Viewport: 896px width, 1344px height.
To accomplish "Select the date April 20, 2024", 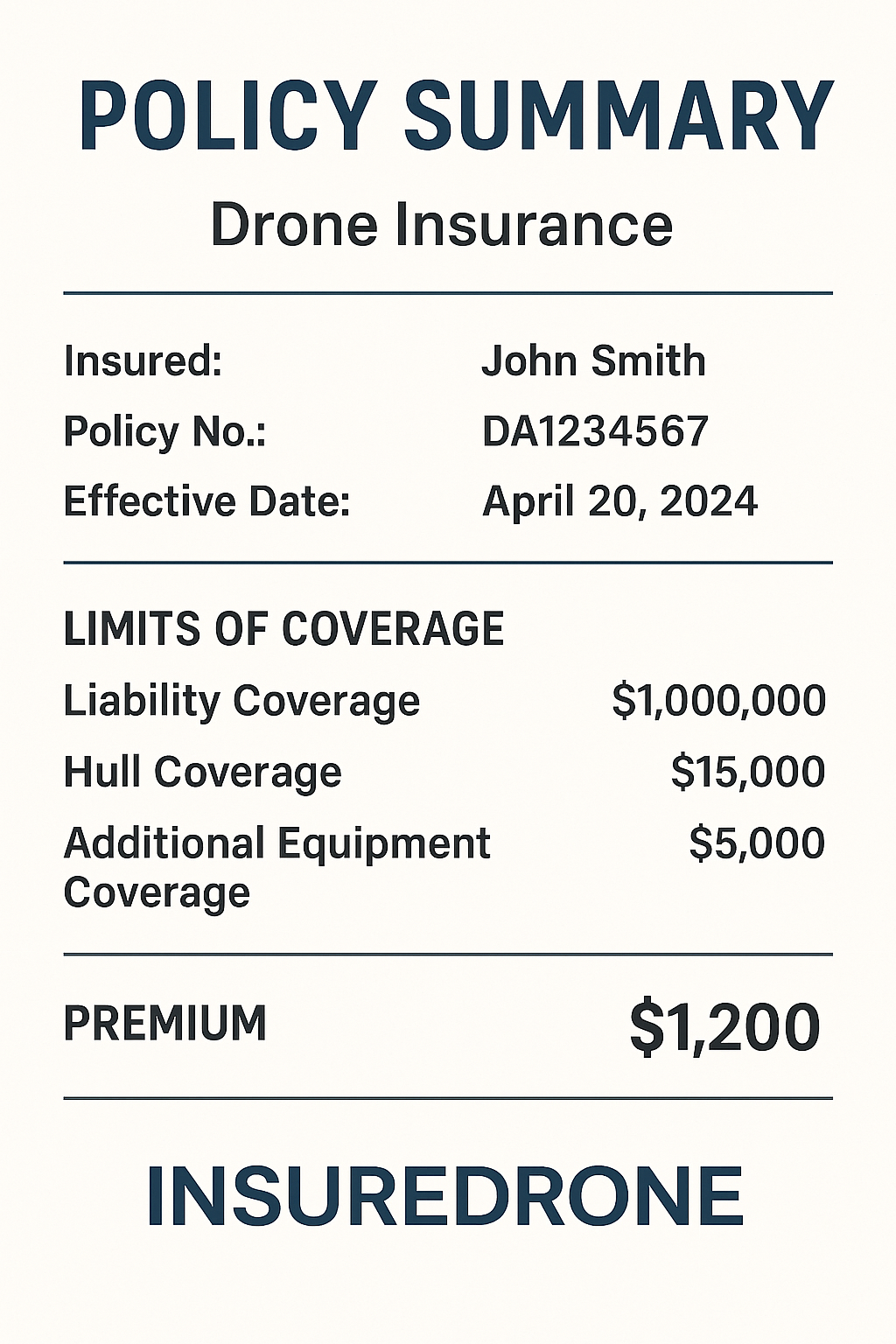I will [x=619, y=501].
